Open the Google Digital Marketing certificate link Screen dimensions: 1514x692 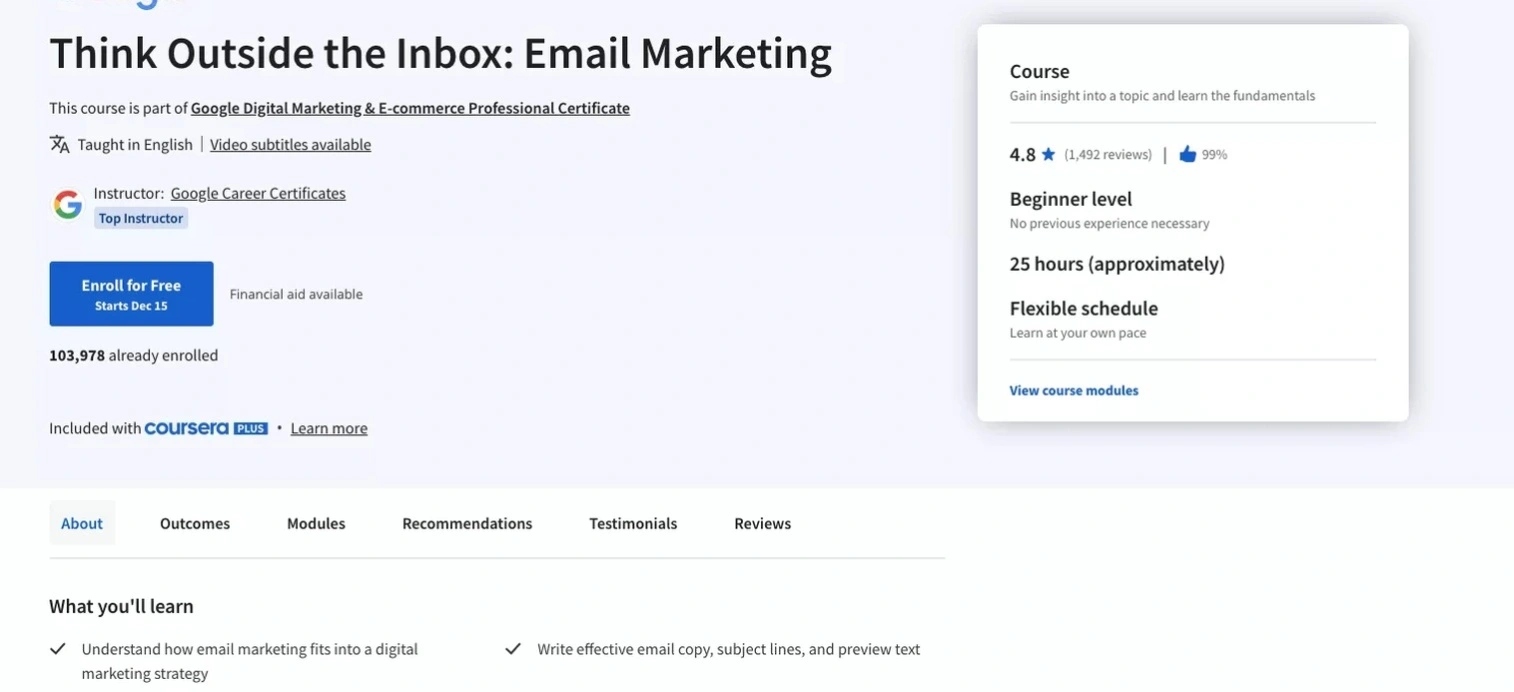point(410,108)
